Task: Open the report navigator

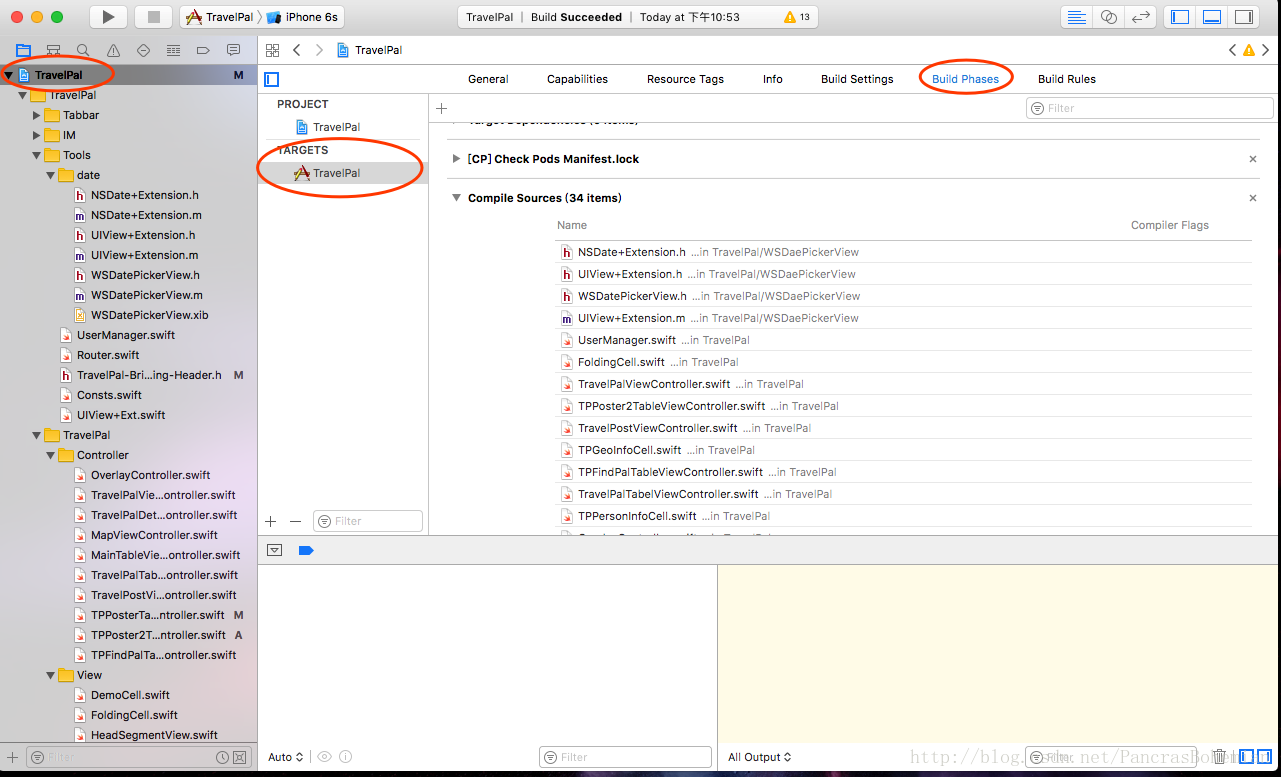Action: (233, 50)
